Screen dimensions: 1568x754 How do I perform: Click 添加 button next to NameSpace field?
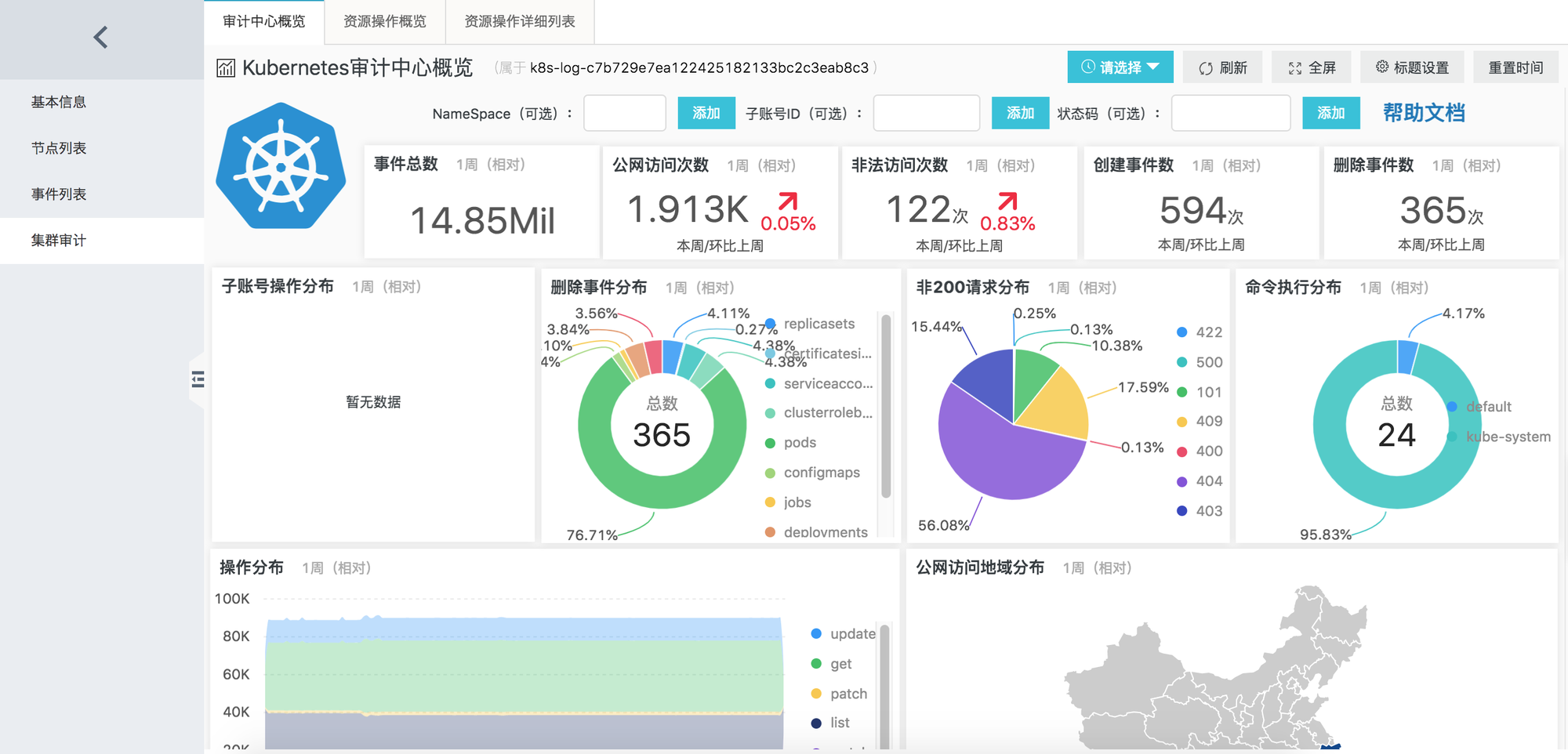pyautogui.click(x=706, y=113)
